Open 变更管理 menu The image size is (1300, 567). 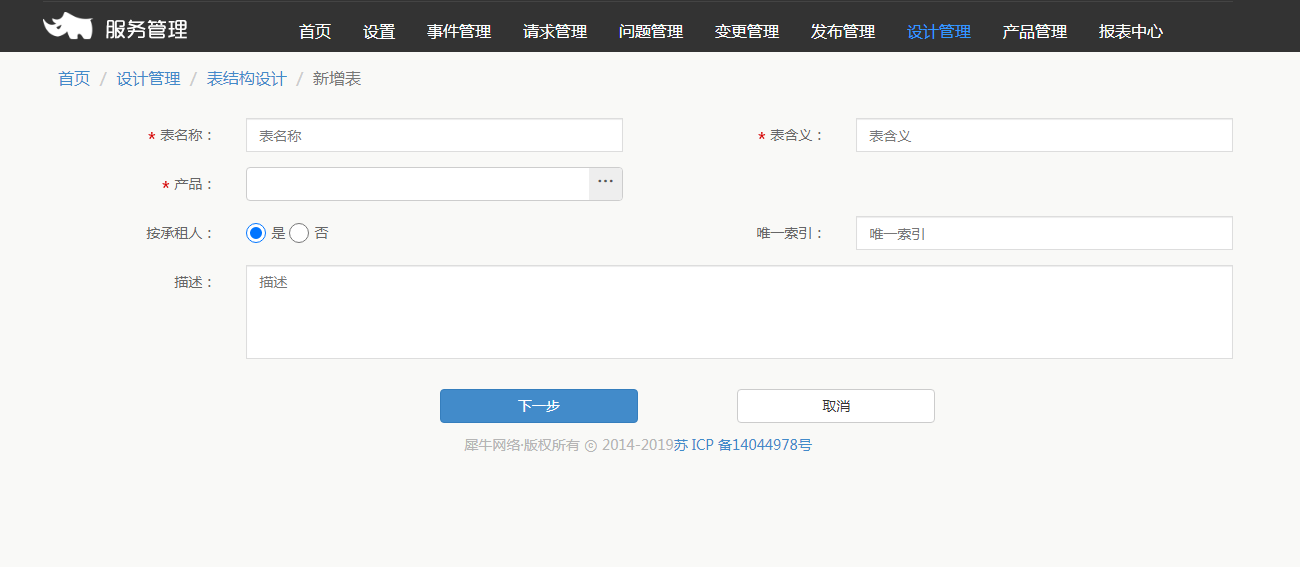(x=747, y=32)
